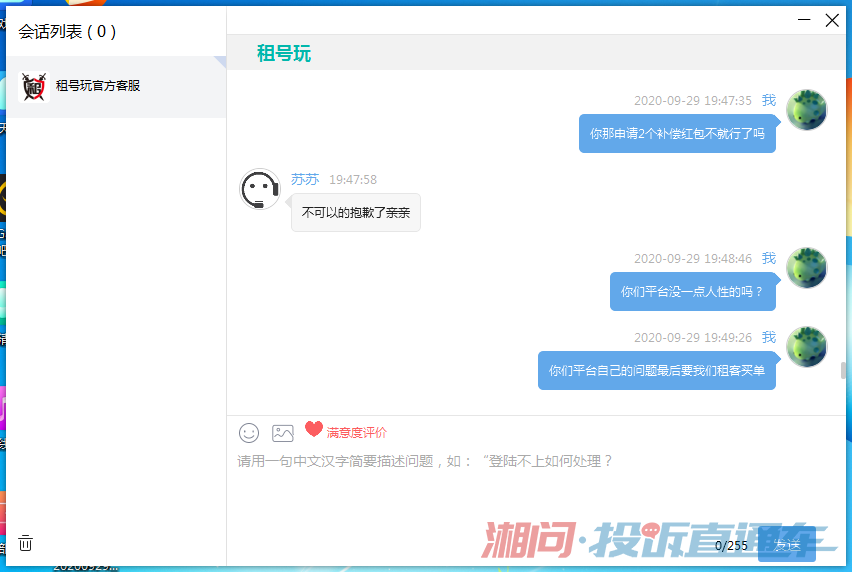Image resolution: width=852 pixels, height=572 pixels.
Task: Minimize the chat window
Action: tap(804, 20)
